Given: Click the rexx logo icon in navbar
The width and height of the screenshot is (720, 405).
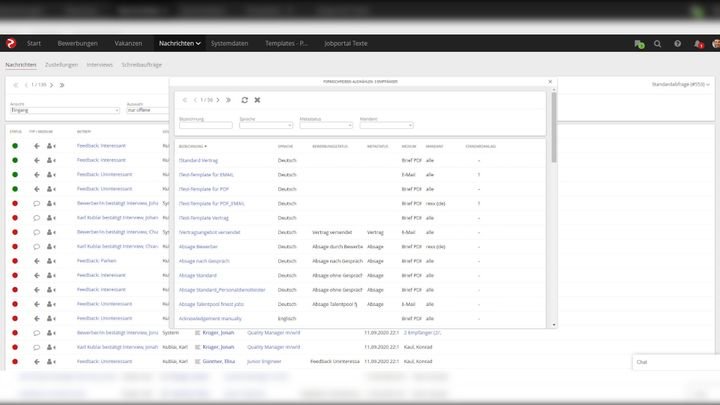Looking at the screenshot, I should pos(11,43).
